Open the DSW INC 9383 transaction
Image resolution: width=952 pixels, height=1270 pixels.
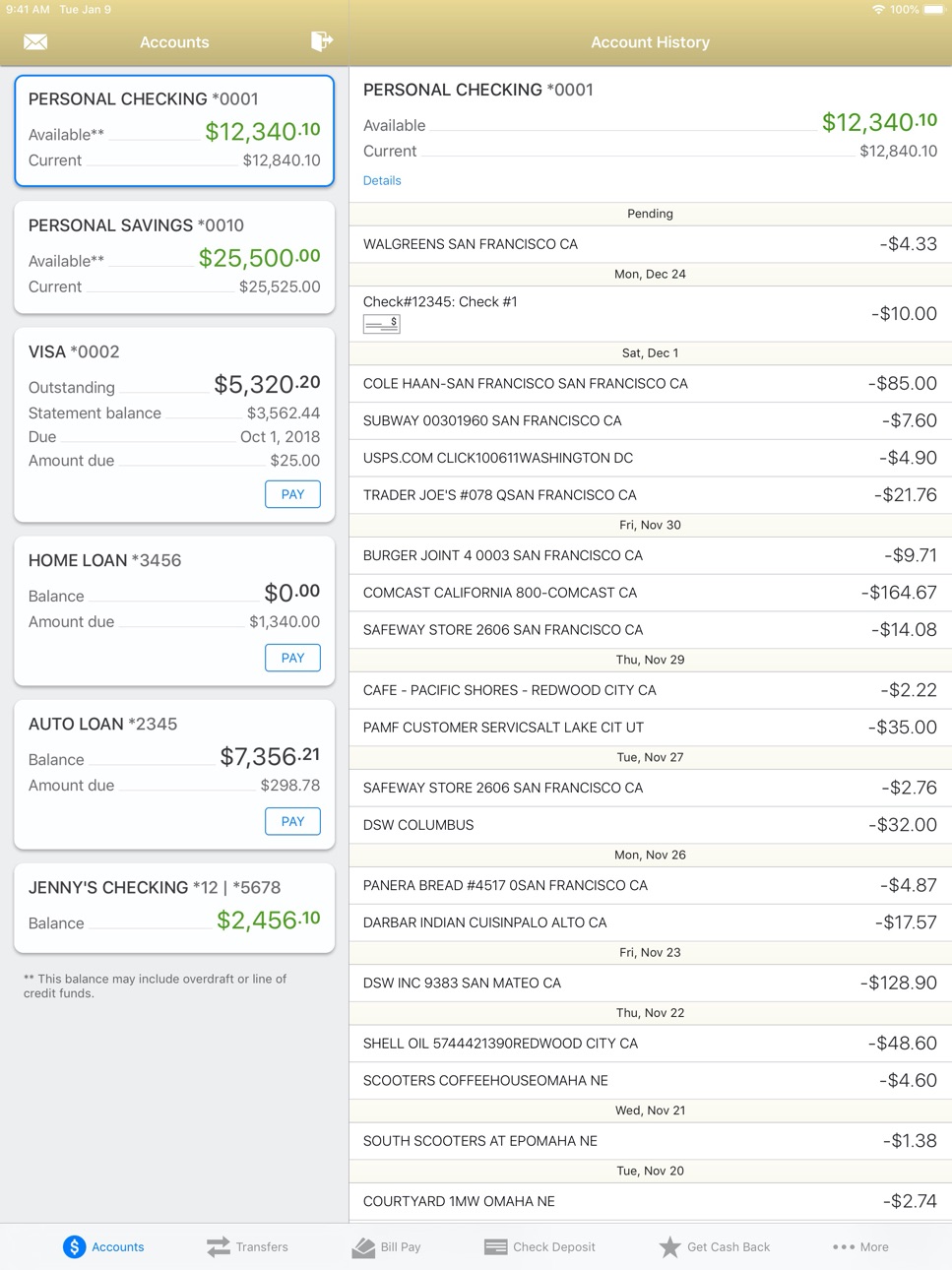[650, 983]
